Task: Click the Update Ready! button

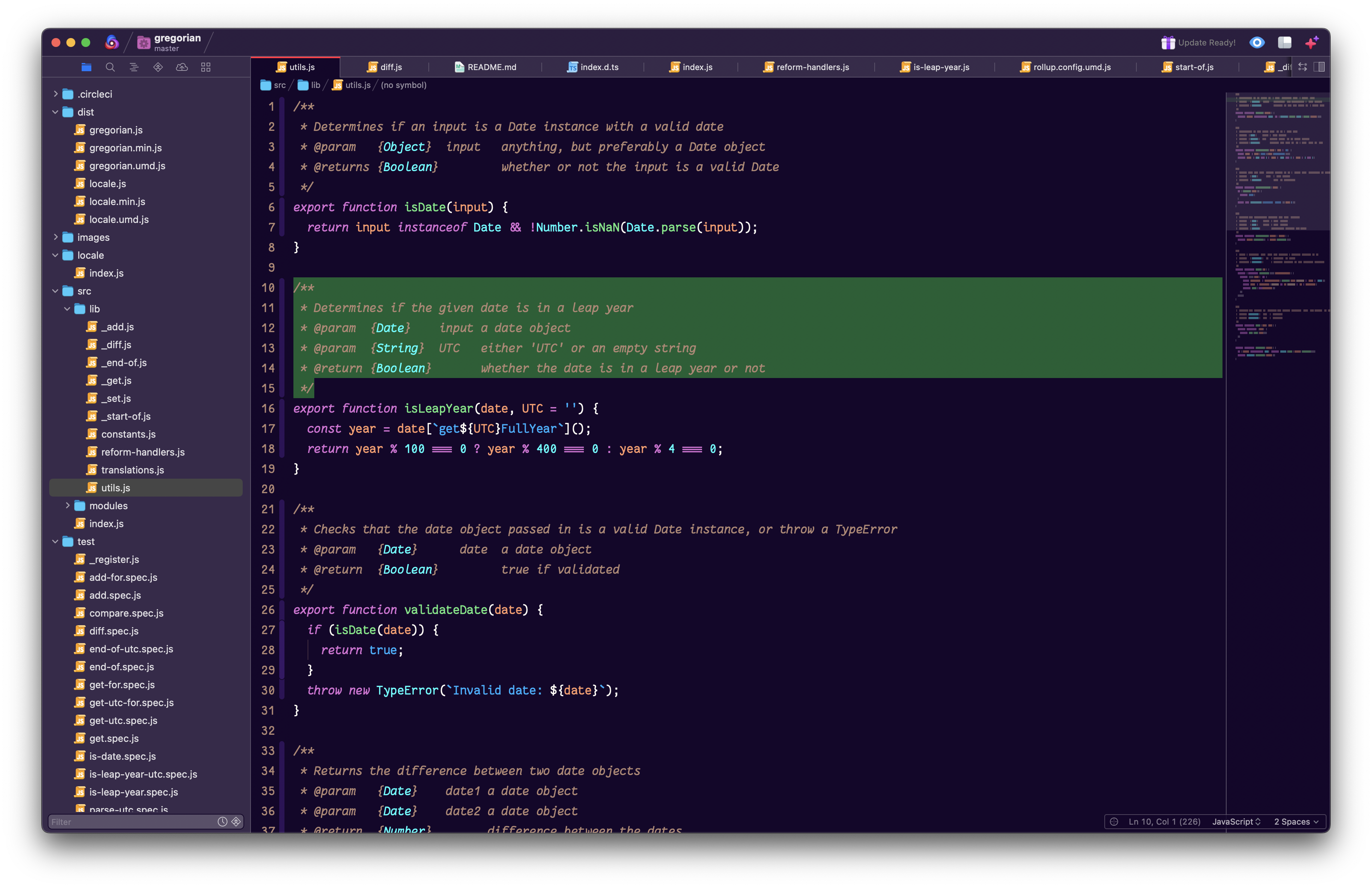Action: click(x=1199, y=42)
